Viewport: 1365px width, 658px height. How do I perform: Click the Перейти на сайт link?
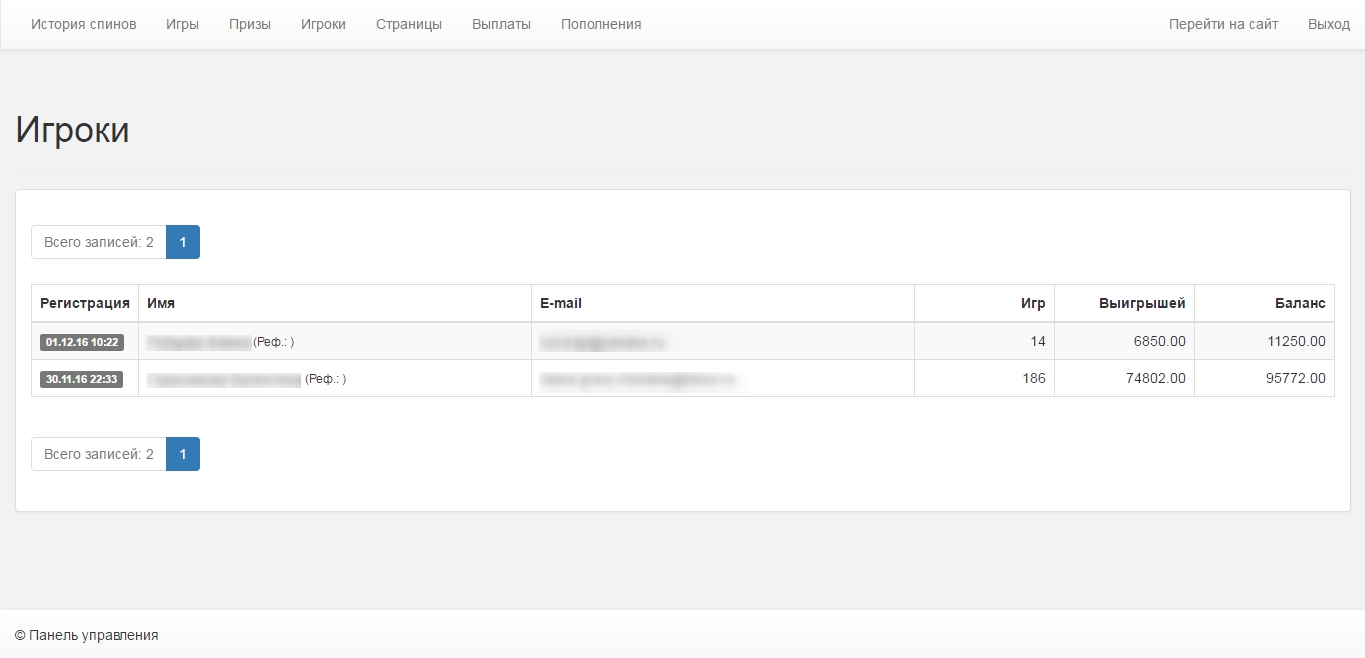point(1223,24)
